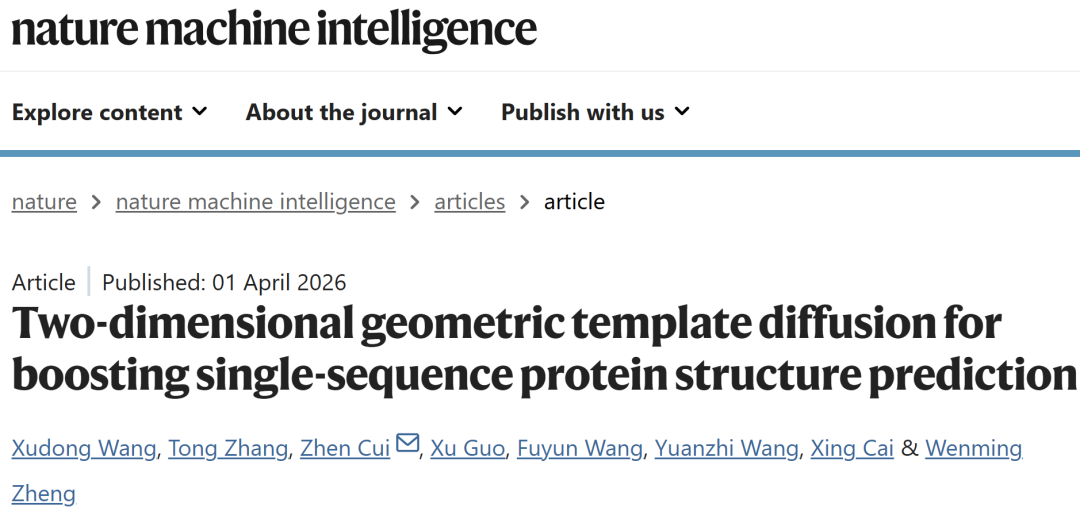This screenshot has width=1080, height=515.
Task: Click the nature machine intelligence logo
Action: (274, 30)
